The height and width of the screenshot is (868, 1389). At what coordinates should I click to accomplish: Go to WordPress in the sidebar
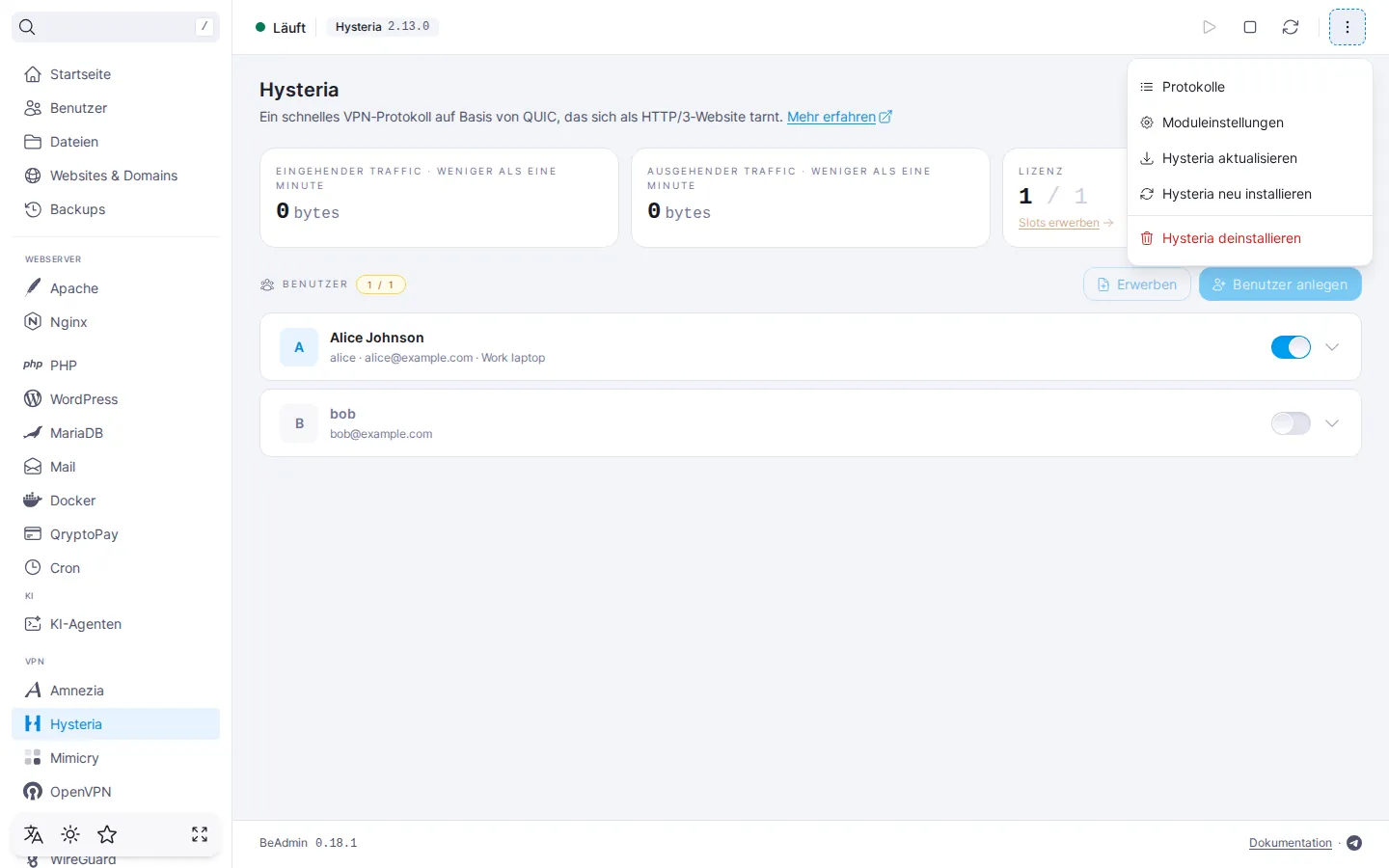pyautogui.click(x=116, y=399)
